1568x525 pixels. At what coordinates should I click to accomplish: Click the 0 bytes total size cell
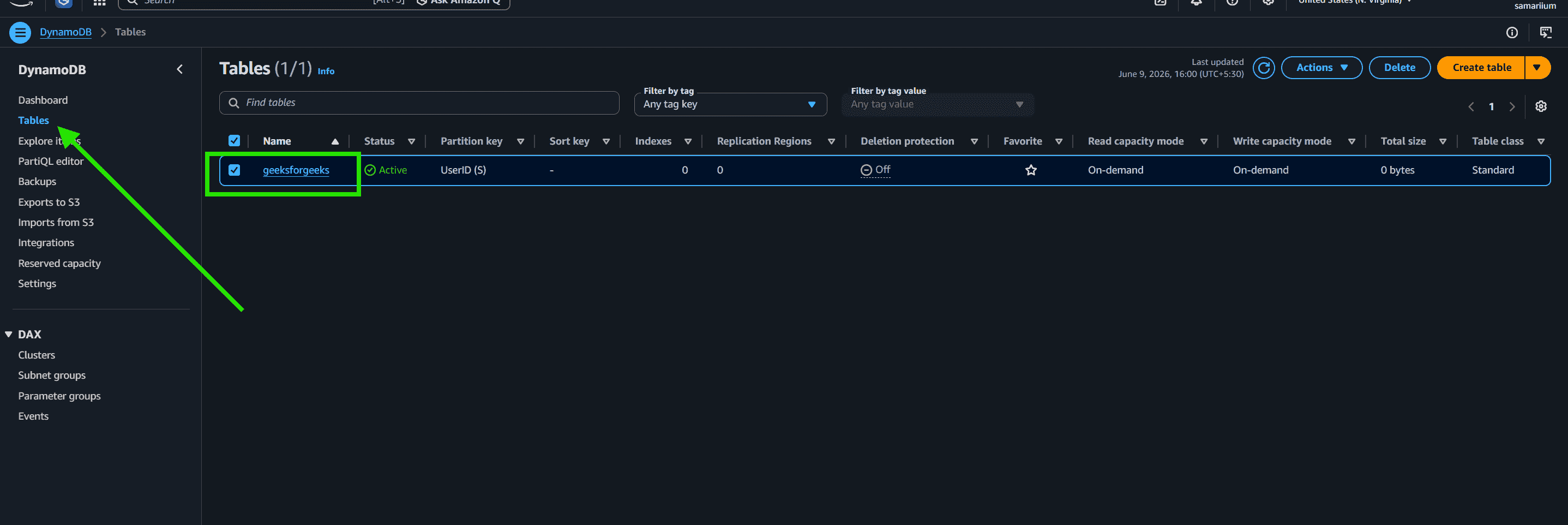pyautogui.click(x=1397, y=170)
